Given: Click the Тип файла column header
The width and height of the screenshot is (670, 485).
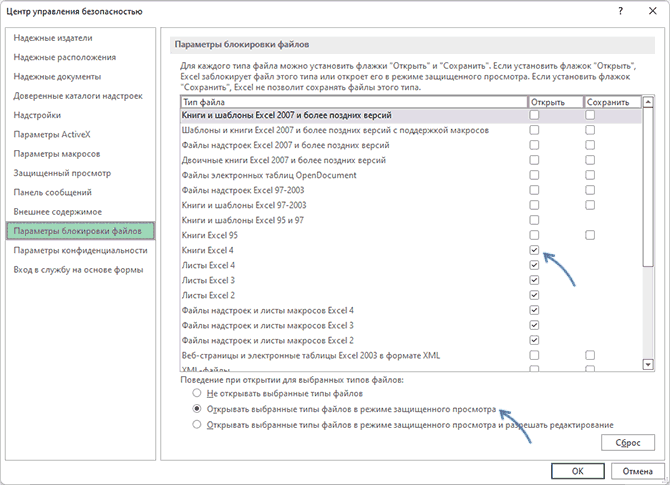Looking at the screenshot, I should point(354,102).
